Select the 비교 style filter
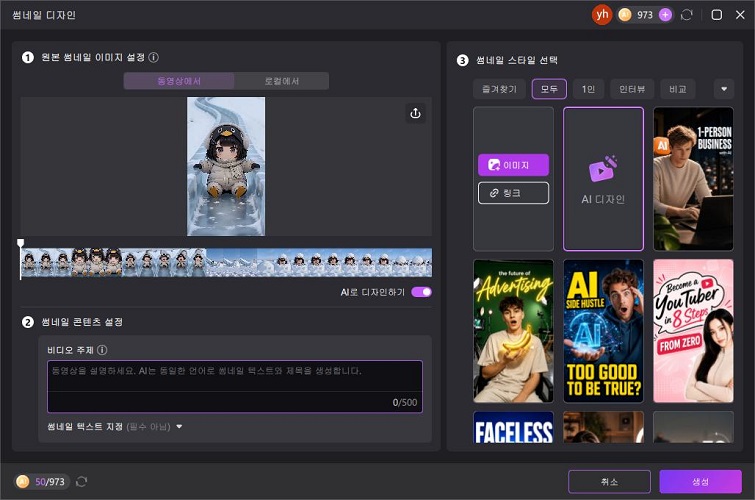The image size is (755, 500). pos(677,89)
